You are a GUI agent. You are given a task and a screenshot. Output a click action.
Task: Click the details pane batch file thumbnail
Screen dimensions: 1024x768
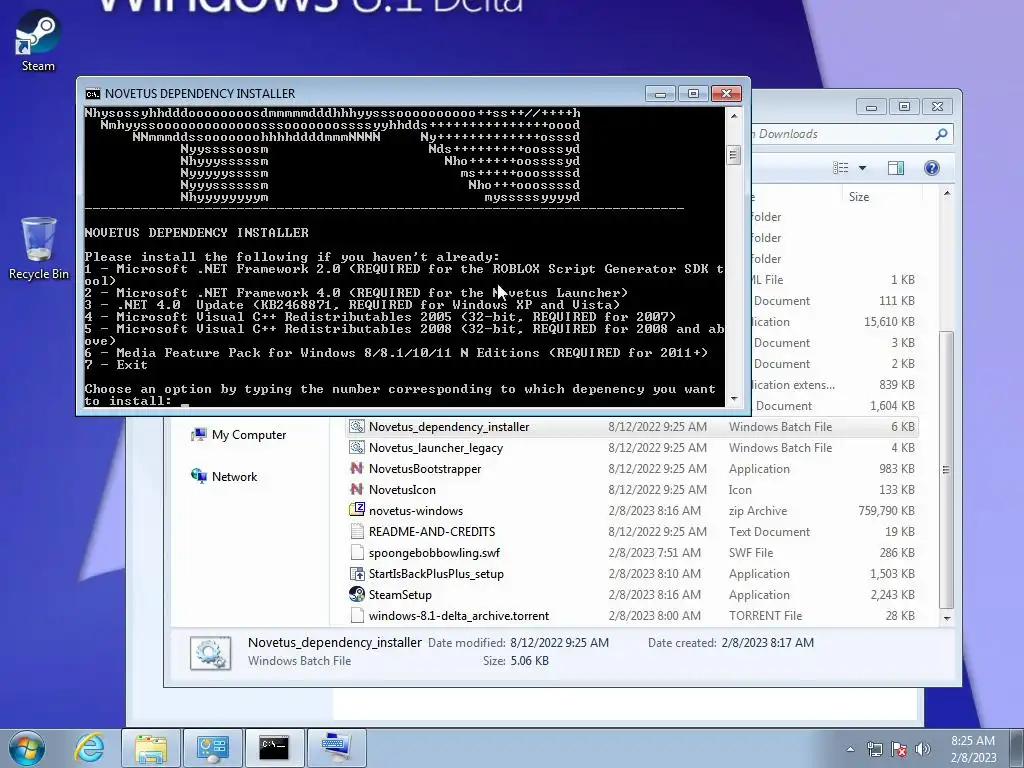coord(210,653)
